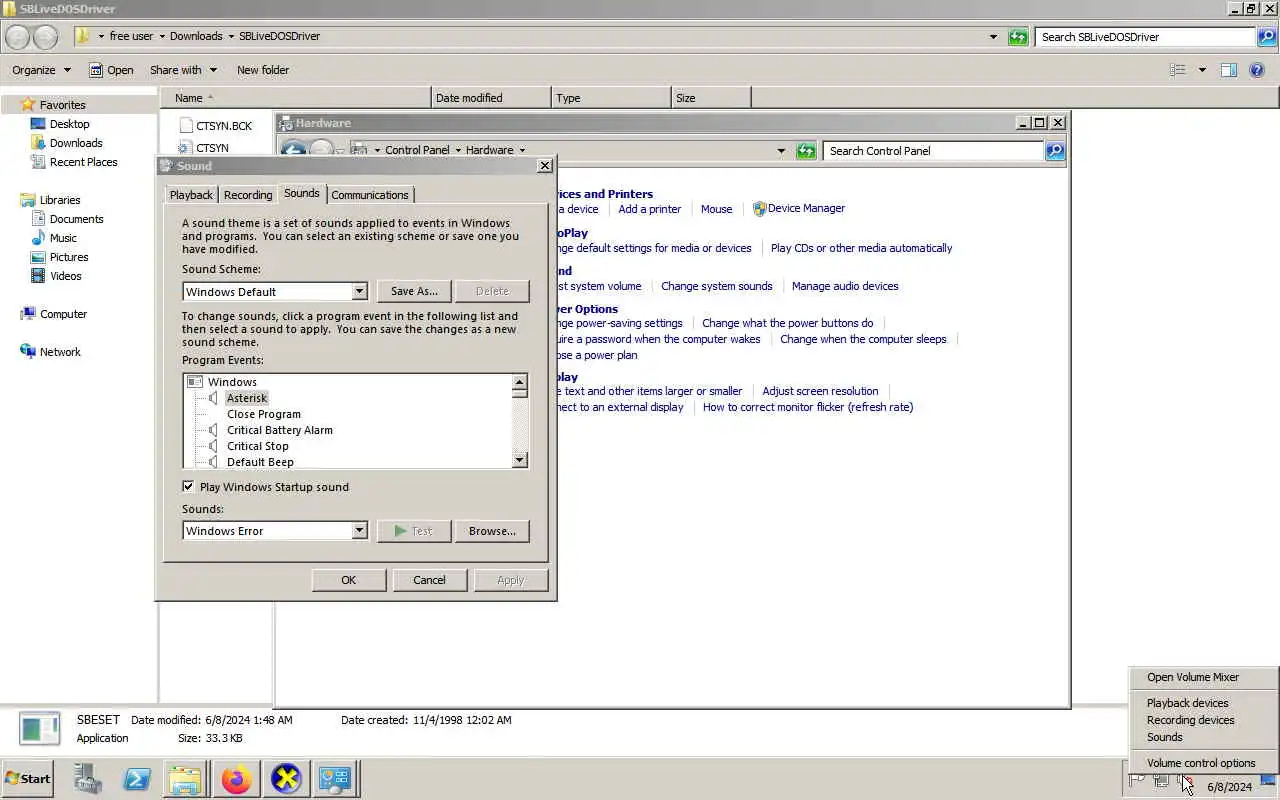Image resolution: width=1280 pixels, height=800 pixels.
Task: Click the Search Control Panel field
Action: [933, 151]
